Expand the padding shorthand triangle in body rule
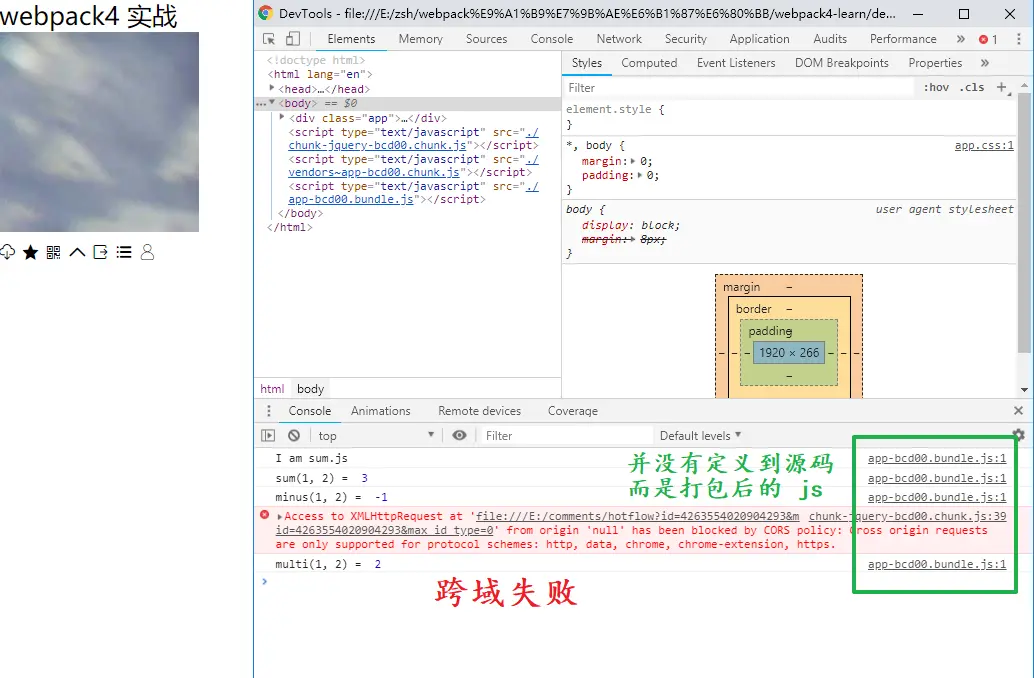The width and height of the screenshot is (1034, 678). pyautogui.click(x=640, y=175)
